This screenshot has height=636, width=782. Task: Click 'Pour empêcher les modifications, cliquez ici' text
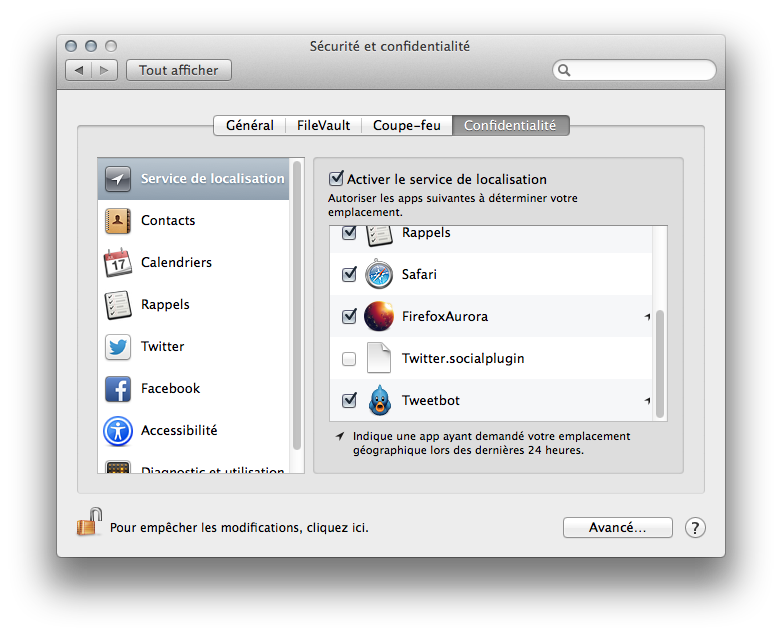[239, 528]
